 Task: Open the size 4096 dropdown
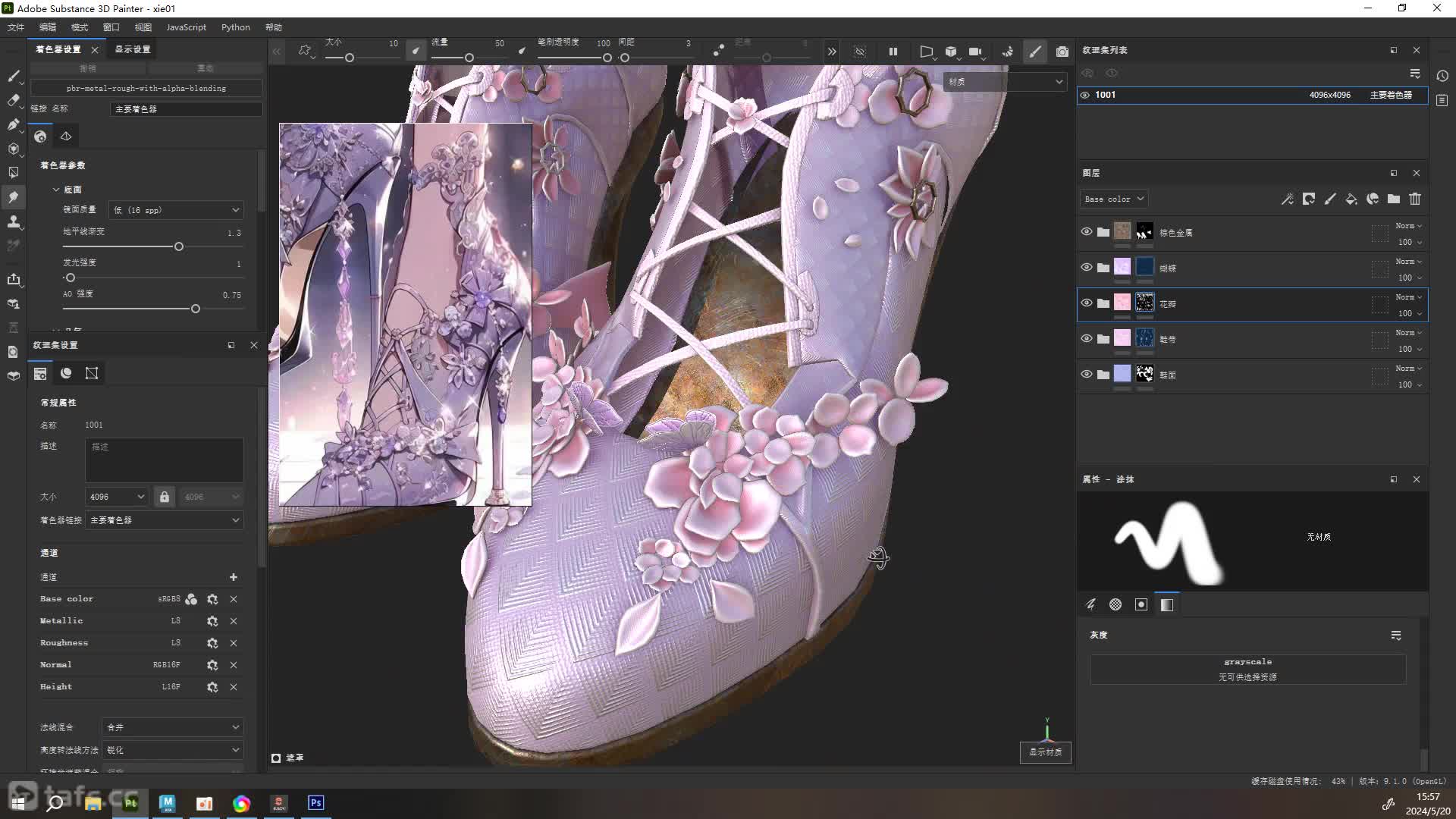click(117, 497)
